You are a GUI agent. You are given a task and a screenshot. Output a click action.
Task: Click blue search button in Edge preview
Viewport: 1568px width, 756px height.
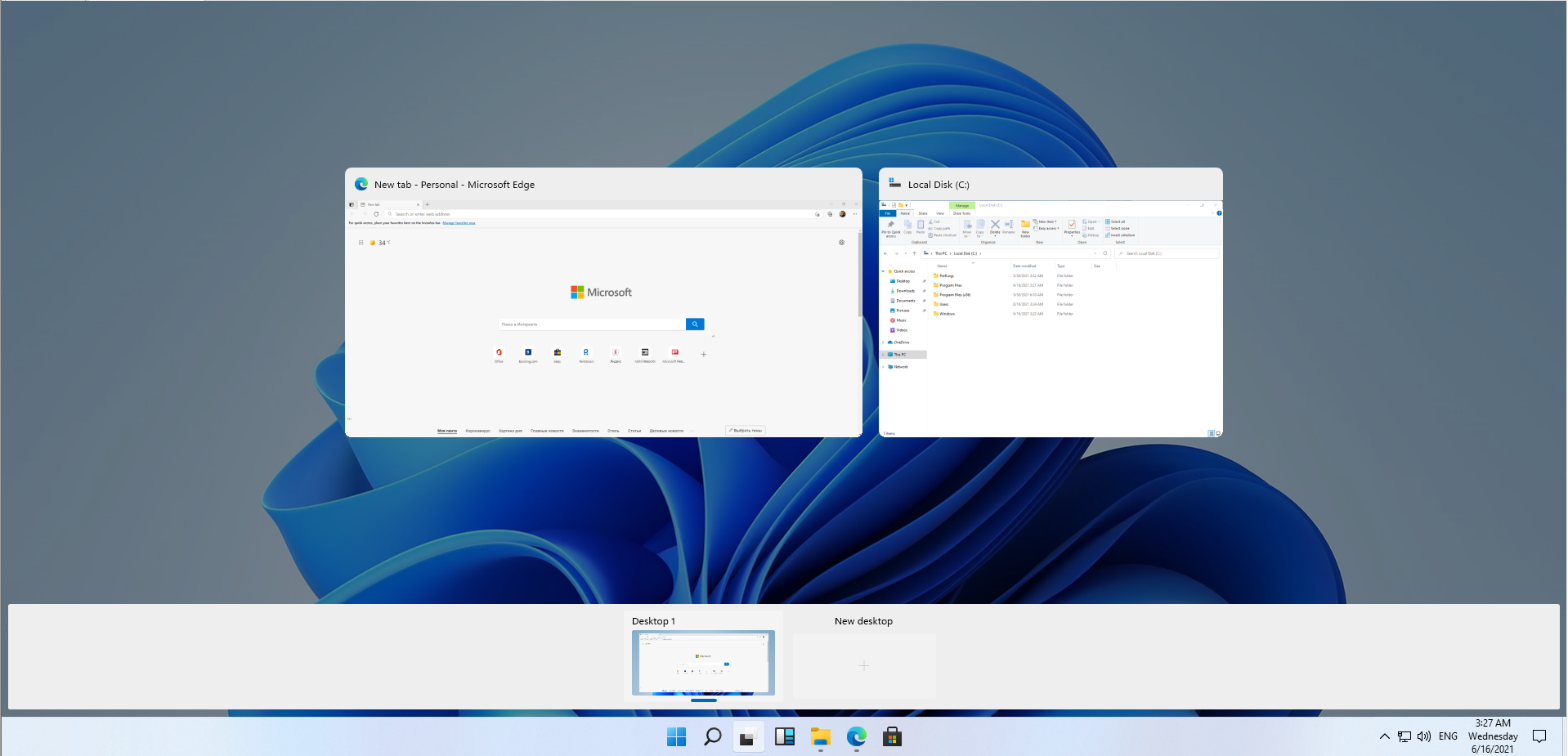tap(695, 324)
